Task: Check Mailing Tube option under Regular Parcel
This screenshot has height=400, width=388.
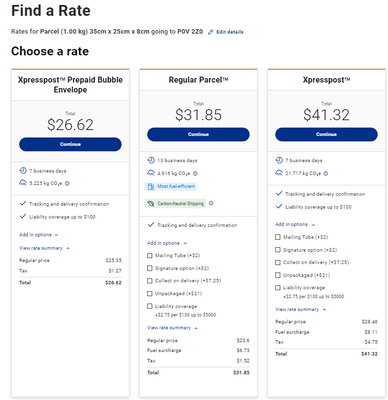Action: coord(150,256)
